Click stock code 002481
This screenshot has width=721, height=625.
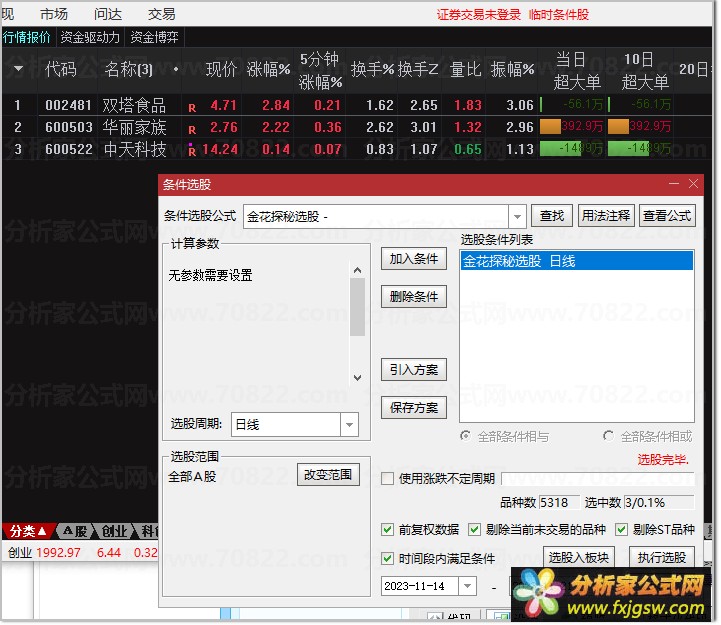pyautogui.click(x=69, y=105)
